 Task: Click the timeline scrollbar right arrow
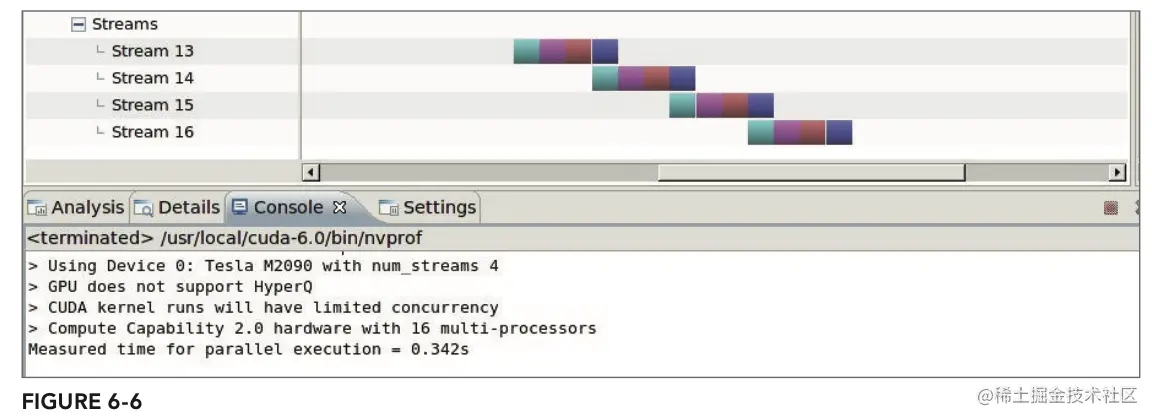point(1118,173)
